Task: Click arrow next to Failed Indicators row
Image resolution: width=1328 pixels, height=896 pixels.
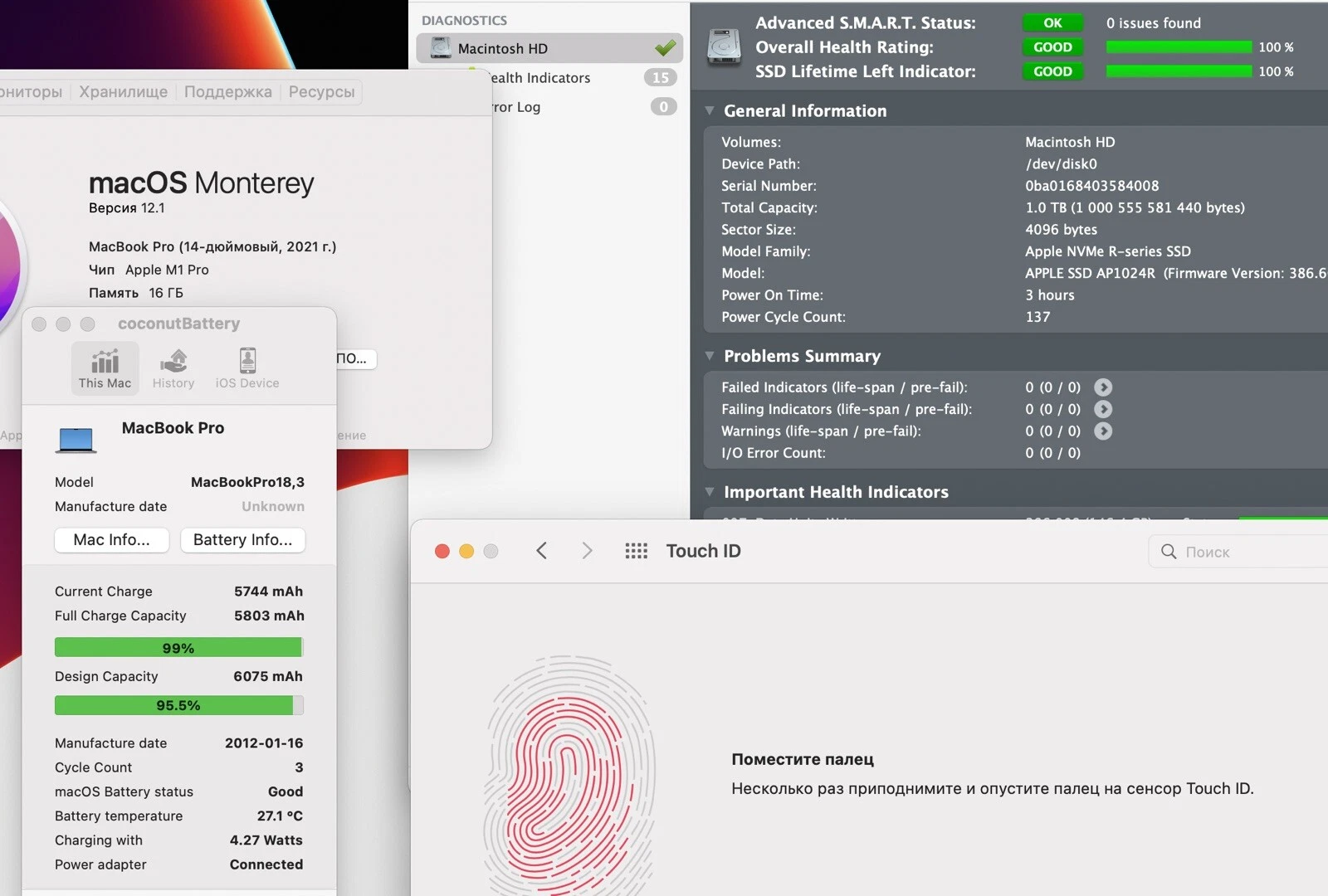Action: point(1103,387)
